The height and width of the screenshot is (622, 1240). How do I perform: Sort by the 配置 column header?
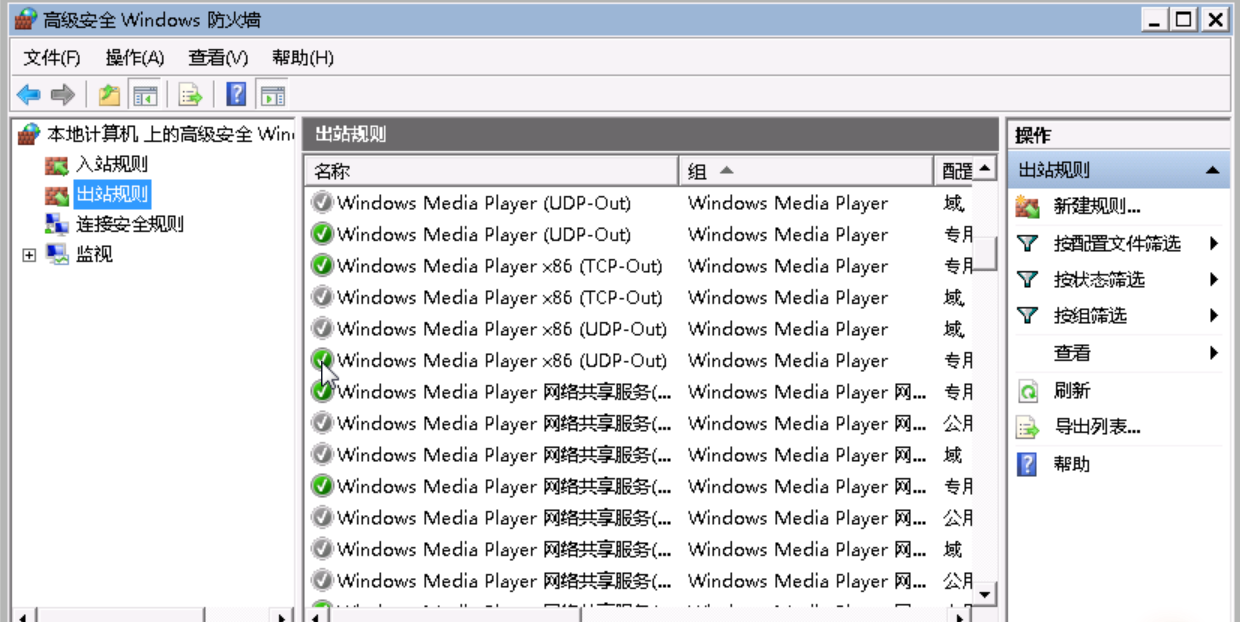(953, 171)
